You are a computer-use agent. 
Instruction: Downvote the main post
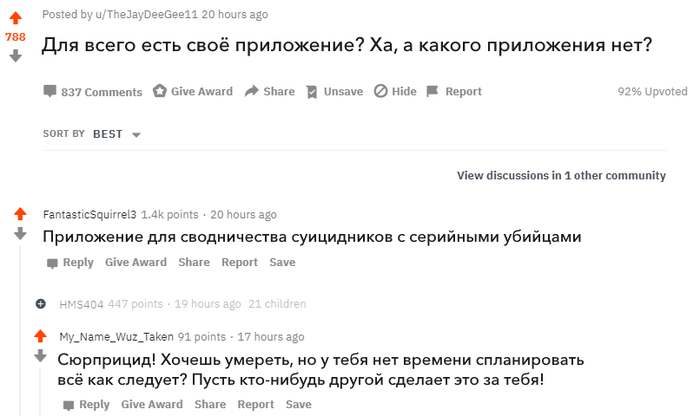point(16,56)
